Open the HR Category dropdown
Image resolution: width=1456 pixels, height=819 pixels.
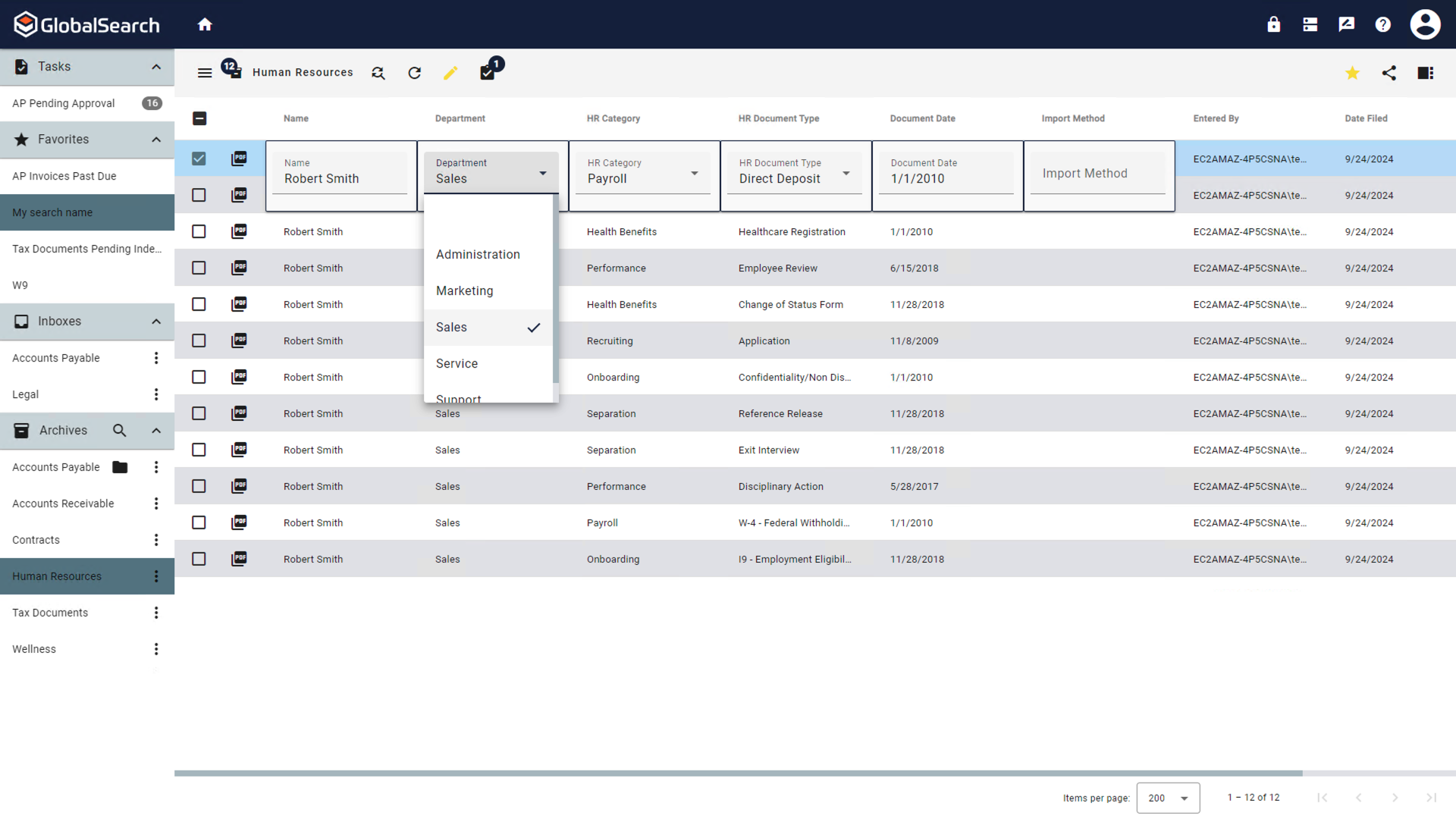pos(643,174)
